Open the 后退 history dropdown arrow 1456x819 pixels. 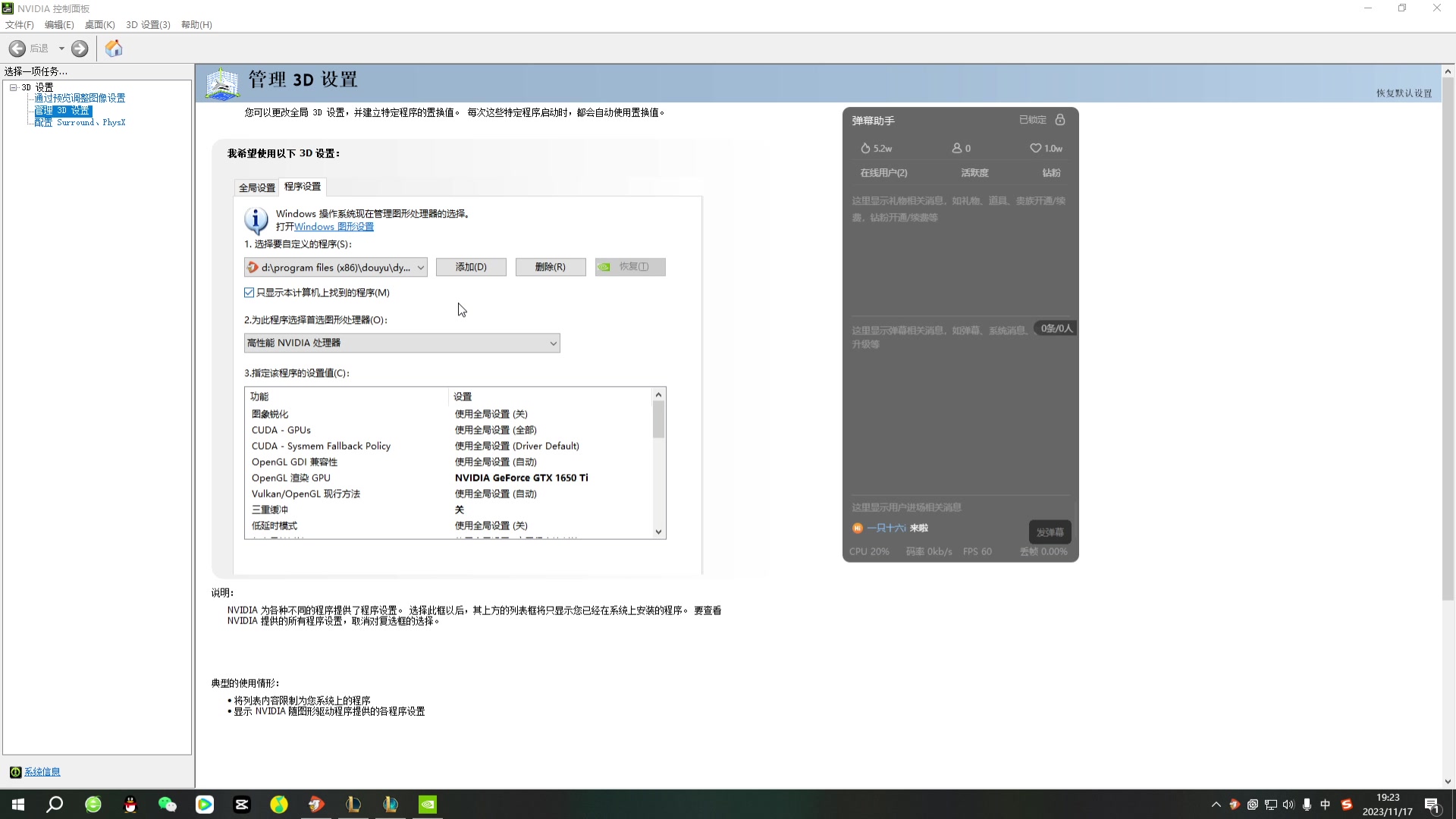coord(61,49)
